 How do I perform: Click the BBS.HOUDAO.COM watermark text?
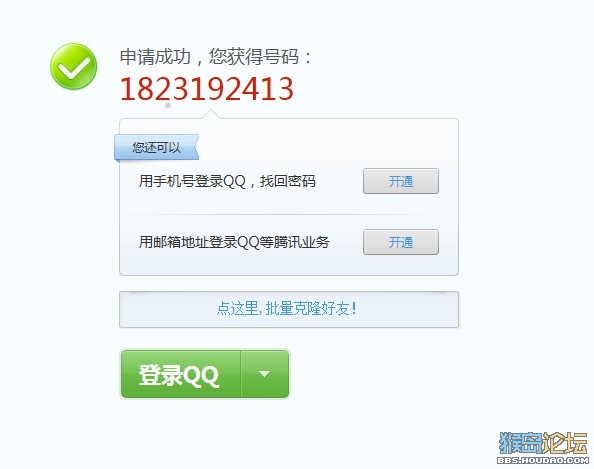click(x=543, y=460)
